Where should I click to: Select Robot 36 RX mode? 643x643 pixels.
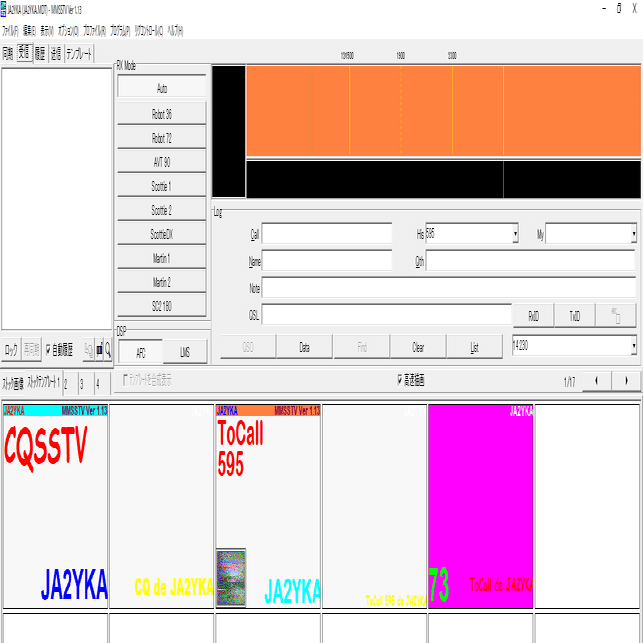pyautogui.click(x=162, y=114)
